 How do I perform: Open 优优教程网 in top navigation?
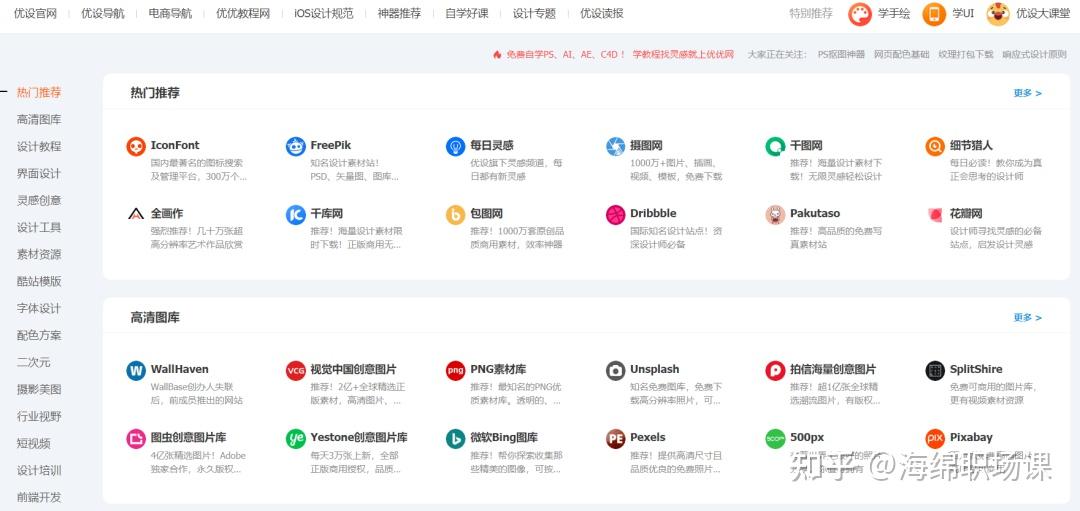click(243, 13)
